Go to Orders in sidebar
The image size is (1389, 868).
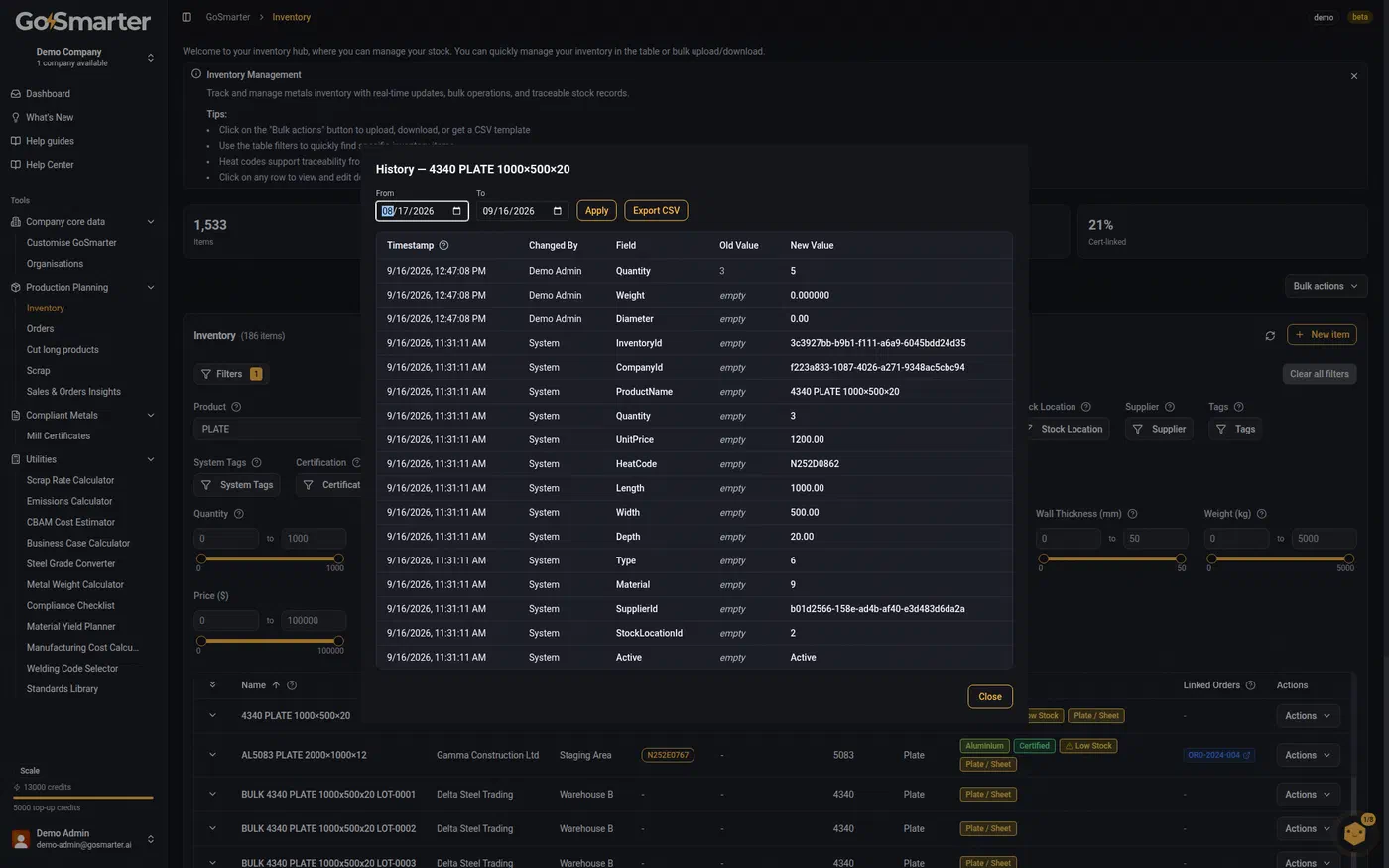tap(41, 329)
